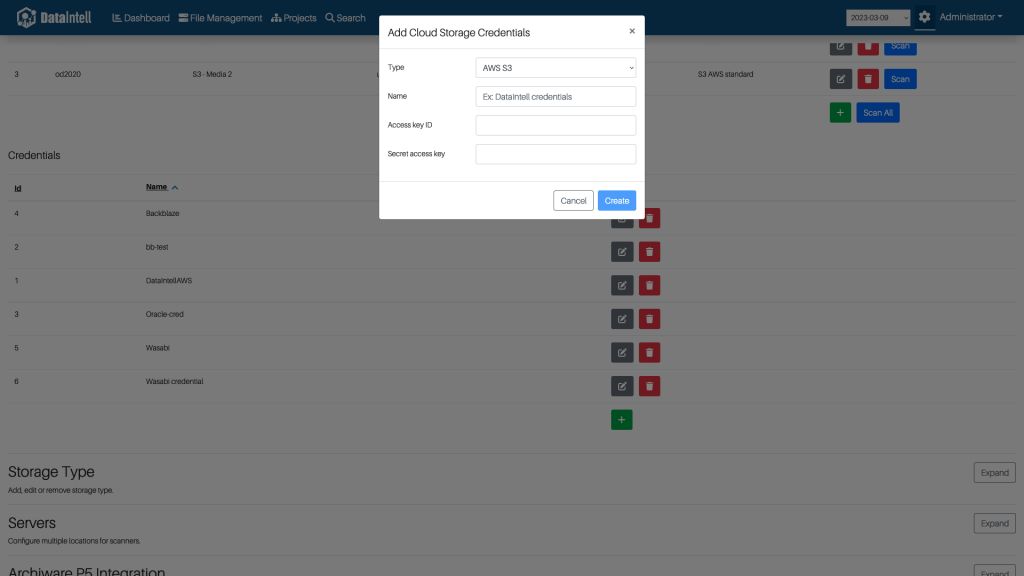Open the Administrator user menu
Image resolution: width=1024 pixels, height=576 pixels.
970,17
